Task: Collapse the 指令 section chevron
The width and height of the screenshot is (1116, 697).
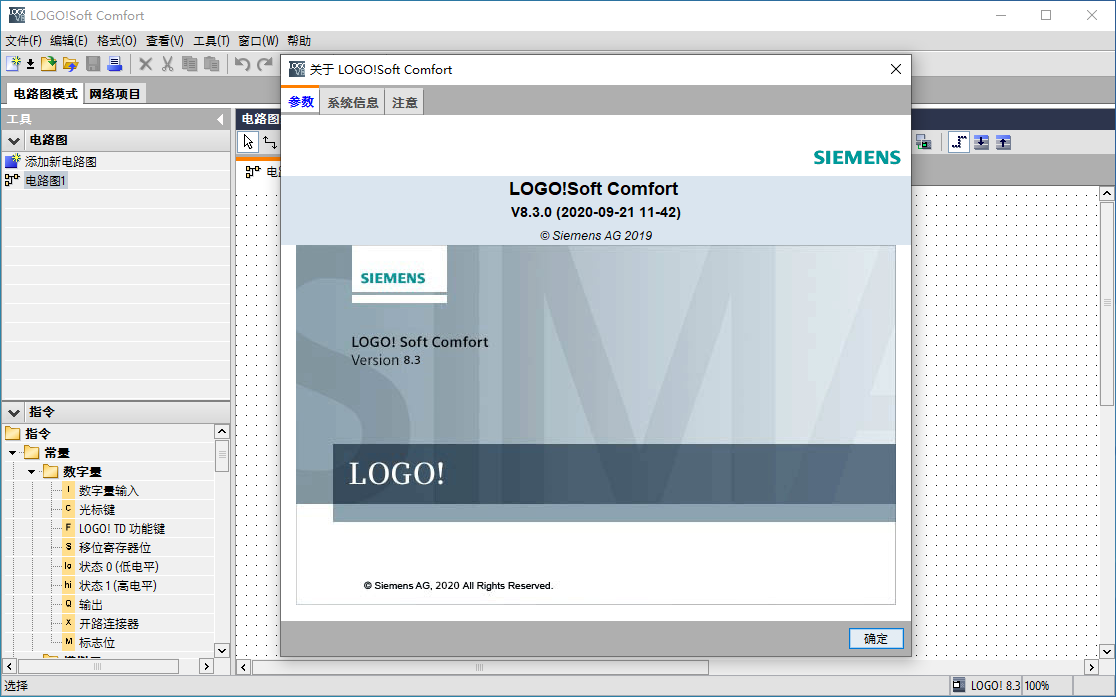Action: [14, 412]
